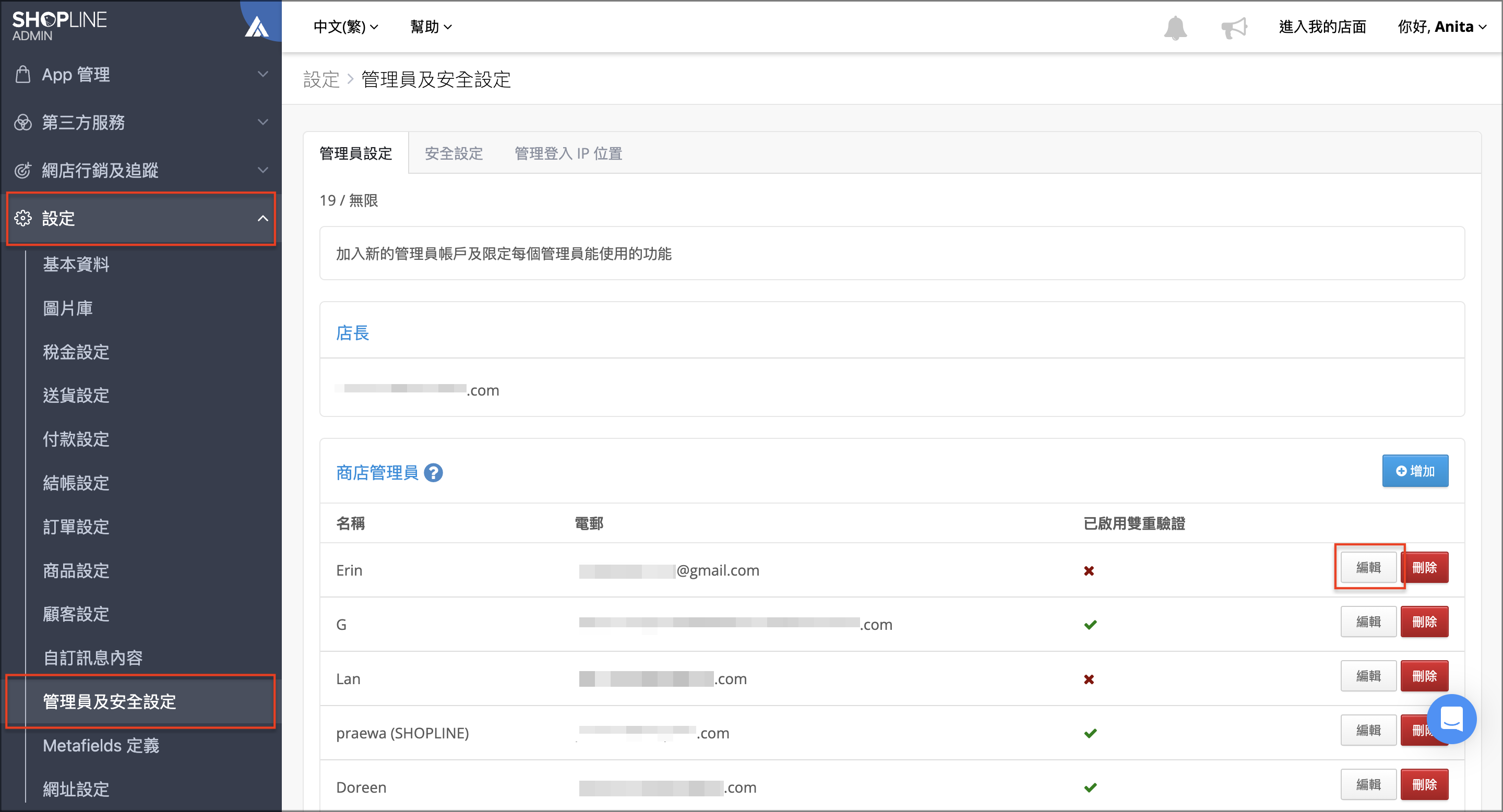1503x812 pixels.
Task: Click the 網店行銷及追蹤 target icon
Action: [23, 170]
